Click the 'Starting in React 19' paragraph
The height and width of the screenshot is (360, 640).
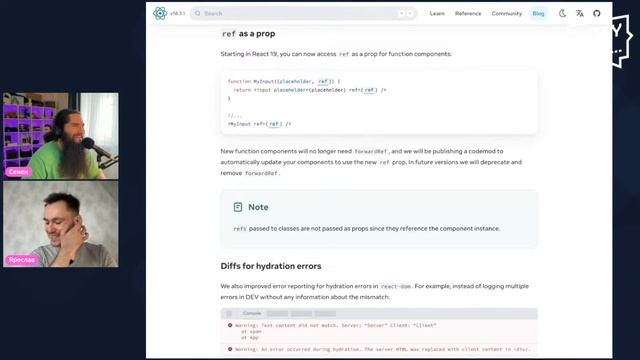336,54
